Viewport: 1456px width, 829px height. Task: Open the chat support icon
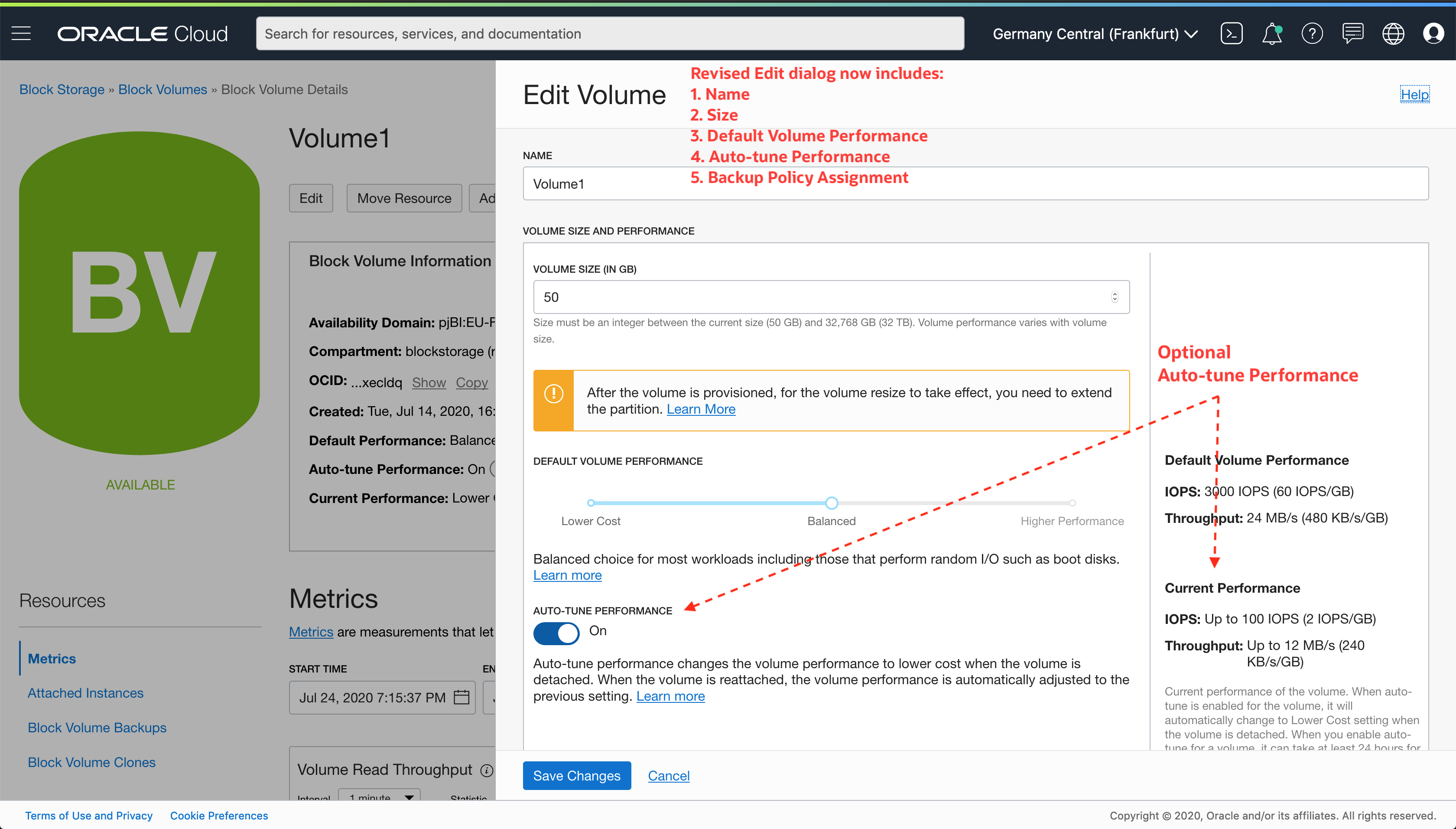[x=1352, y=33]
